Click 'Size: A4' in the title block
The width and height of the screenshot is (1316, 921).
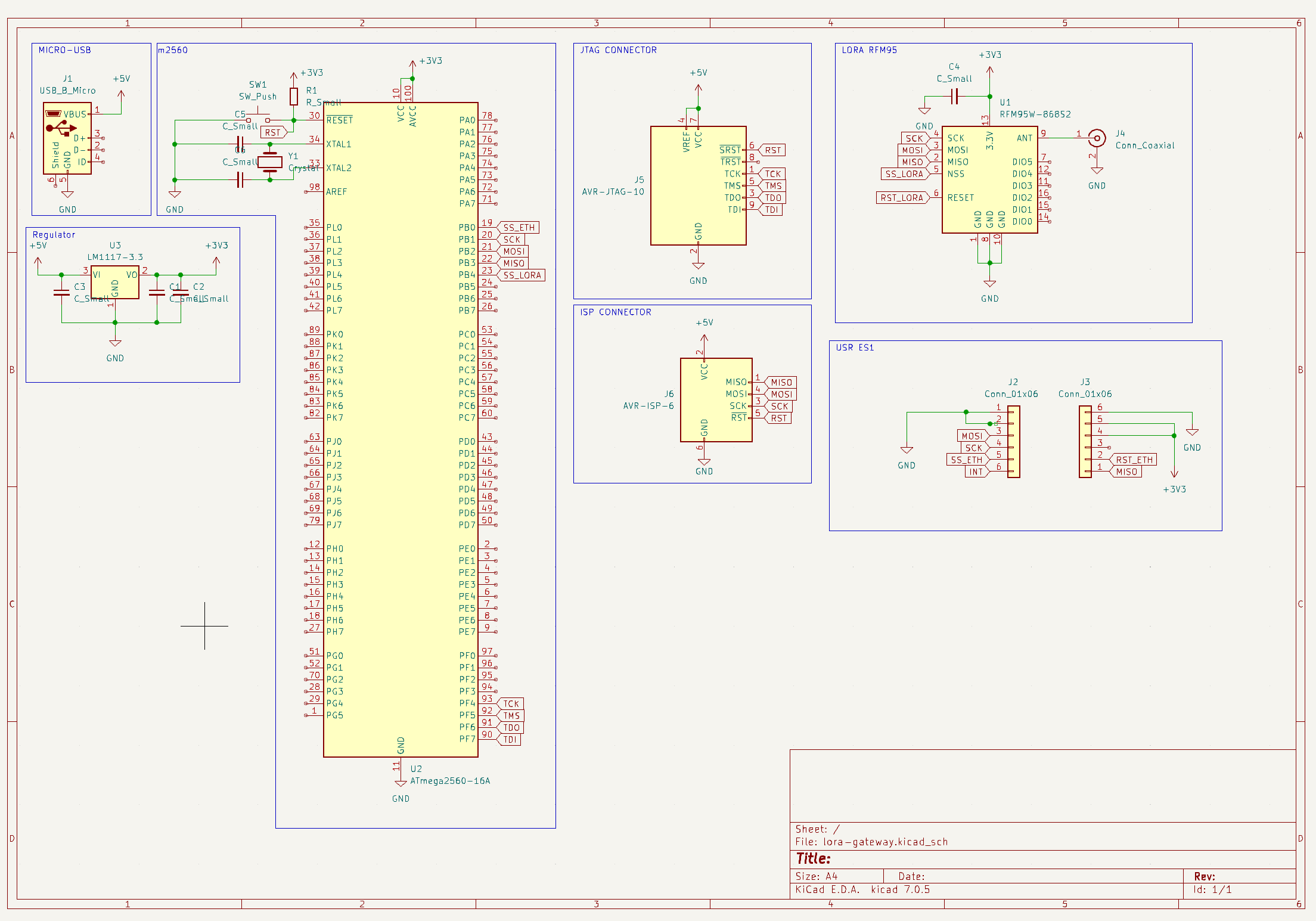coord(817,876)
